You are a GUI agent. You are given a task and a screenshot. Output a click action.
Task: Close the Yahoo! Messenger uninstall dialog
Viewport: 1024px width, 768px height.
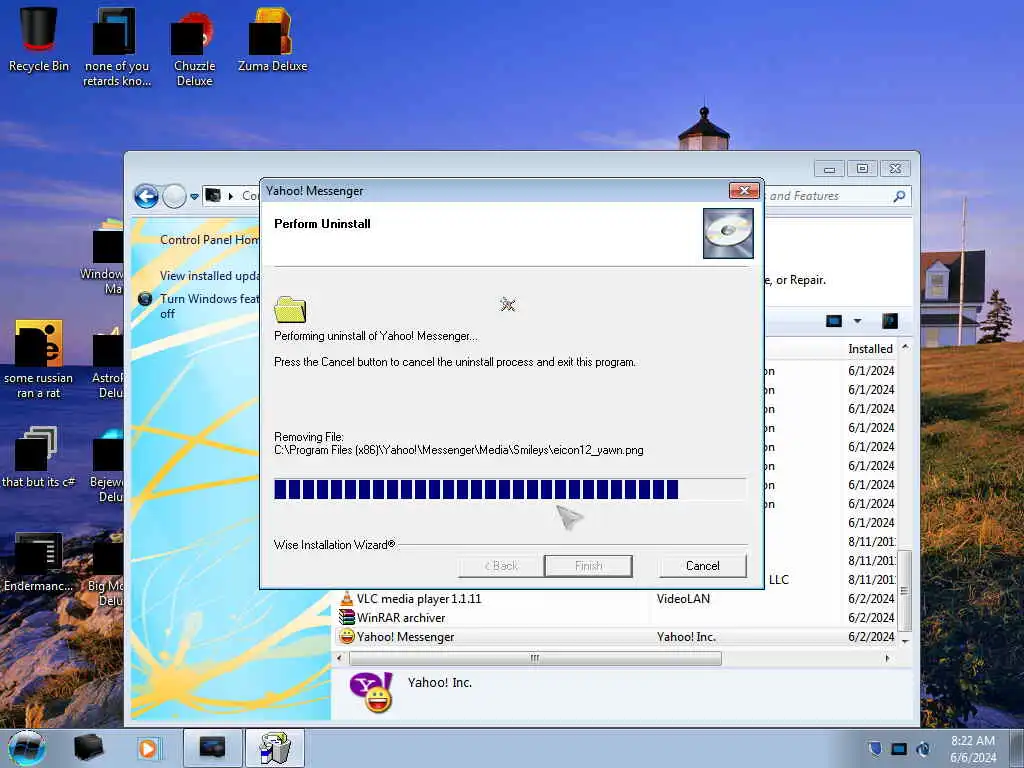click(744, 191)
